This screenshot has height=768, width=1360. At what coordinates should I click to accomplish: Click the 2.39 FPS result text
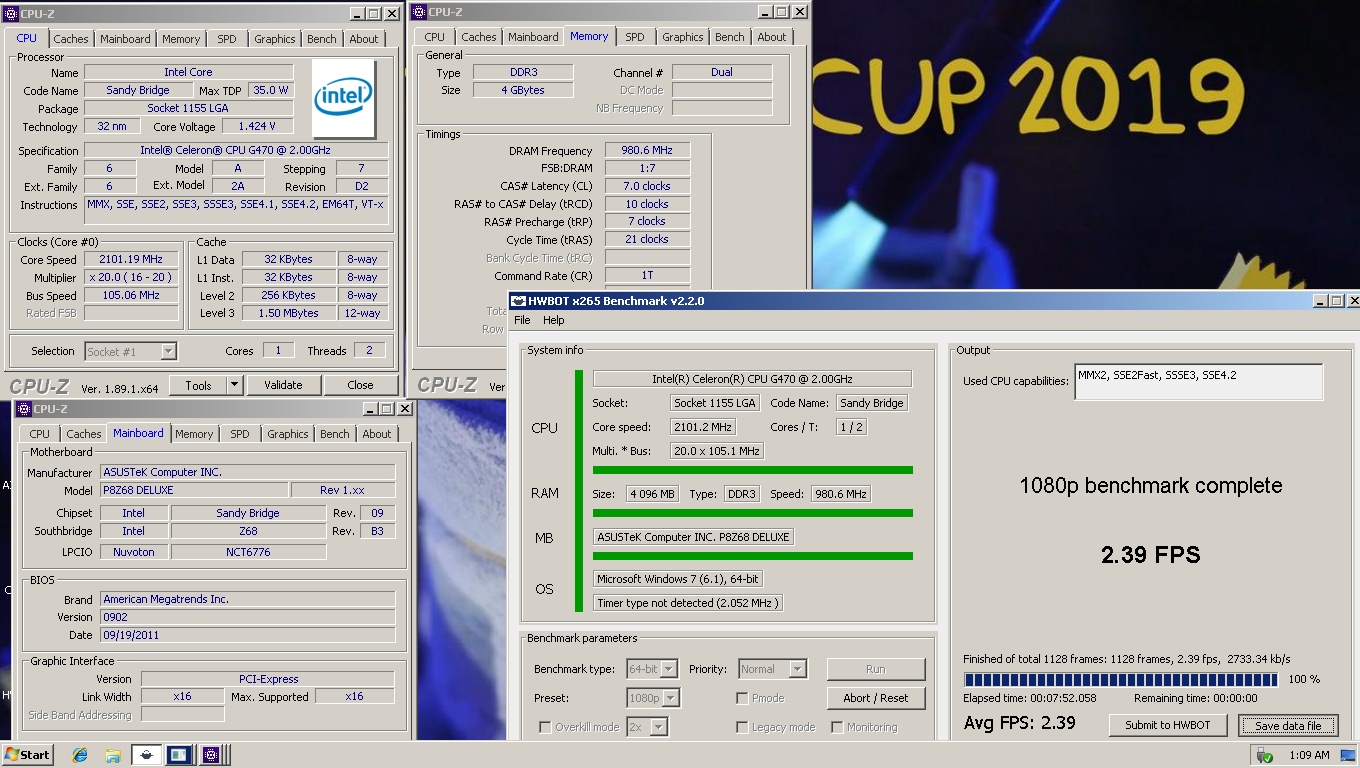(x=1150, y=555)
